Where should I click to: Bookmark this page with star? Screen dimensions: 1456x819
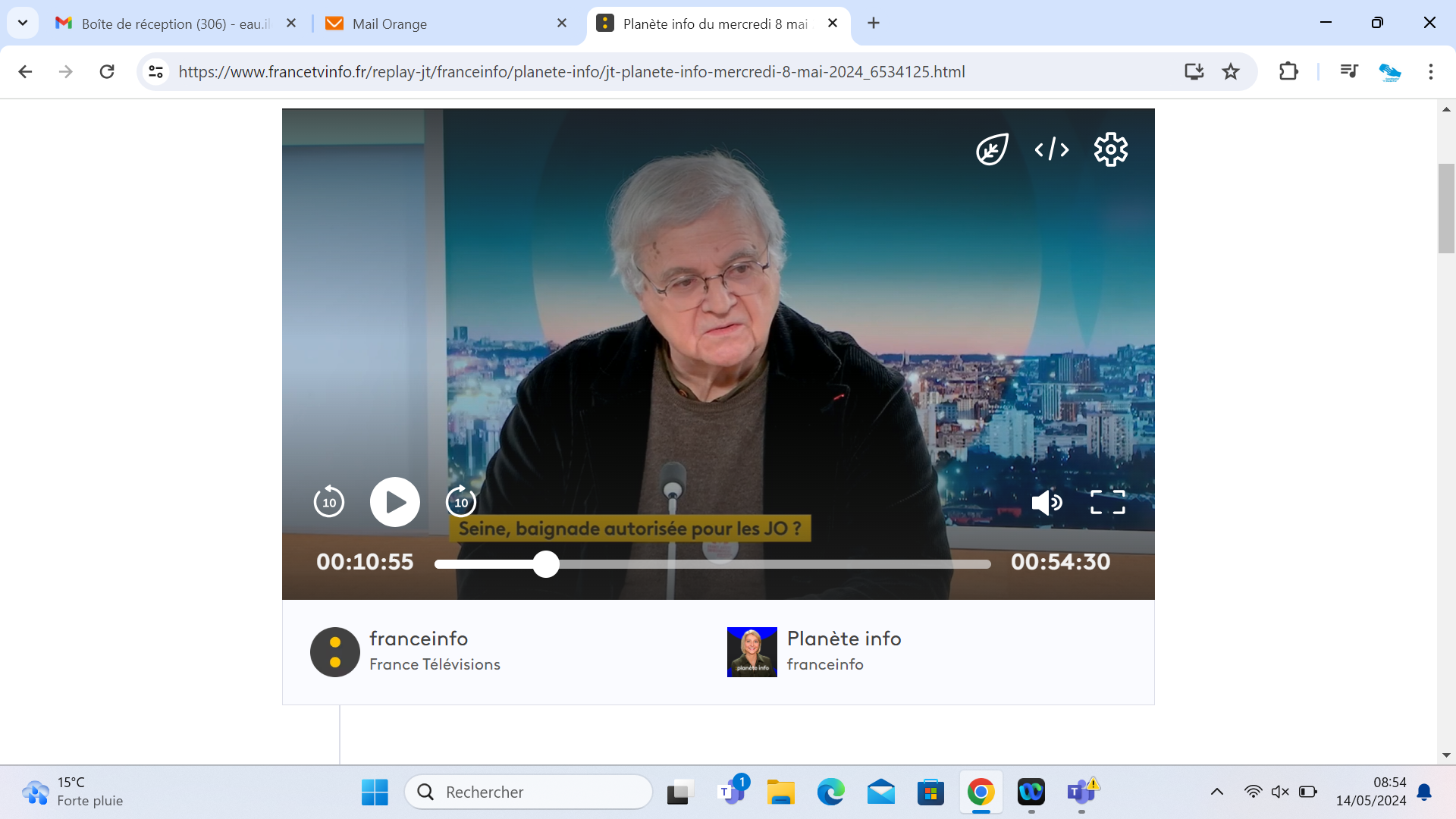tap(1231, 71)
